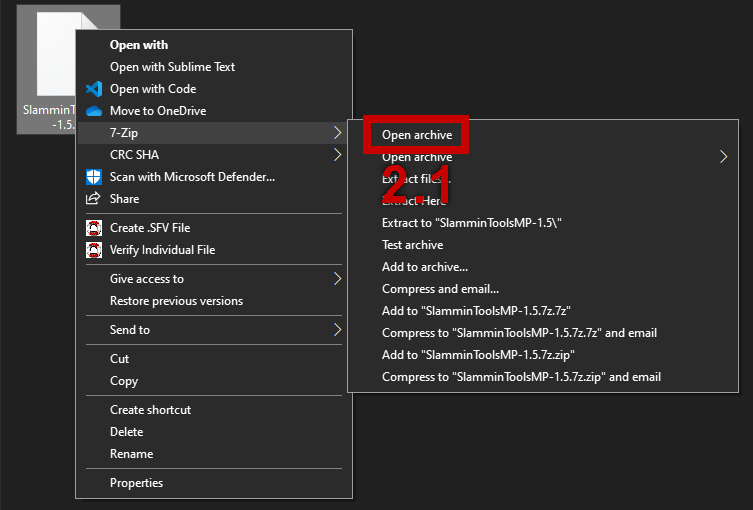Click the OneDrive cloud icon
This screenshot has height=510, width=753.
point(94,111)
